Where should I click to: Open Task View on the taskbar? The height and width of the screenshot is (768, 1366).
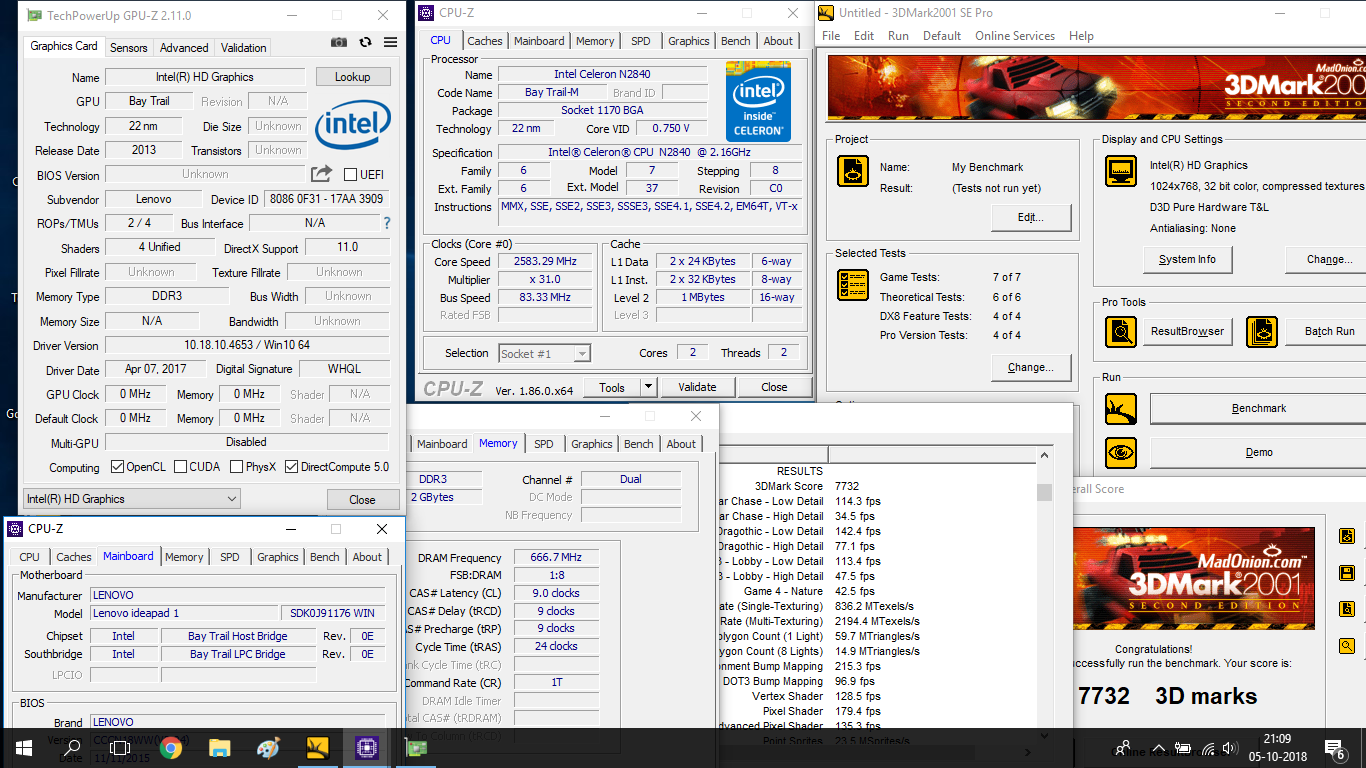120,747
